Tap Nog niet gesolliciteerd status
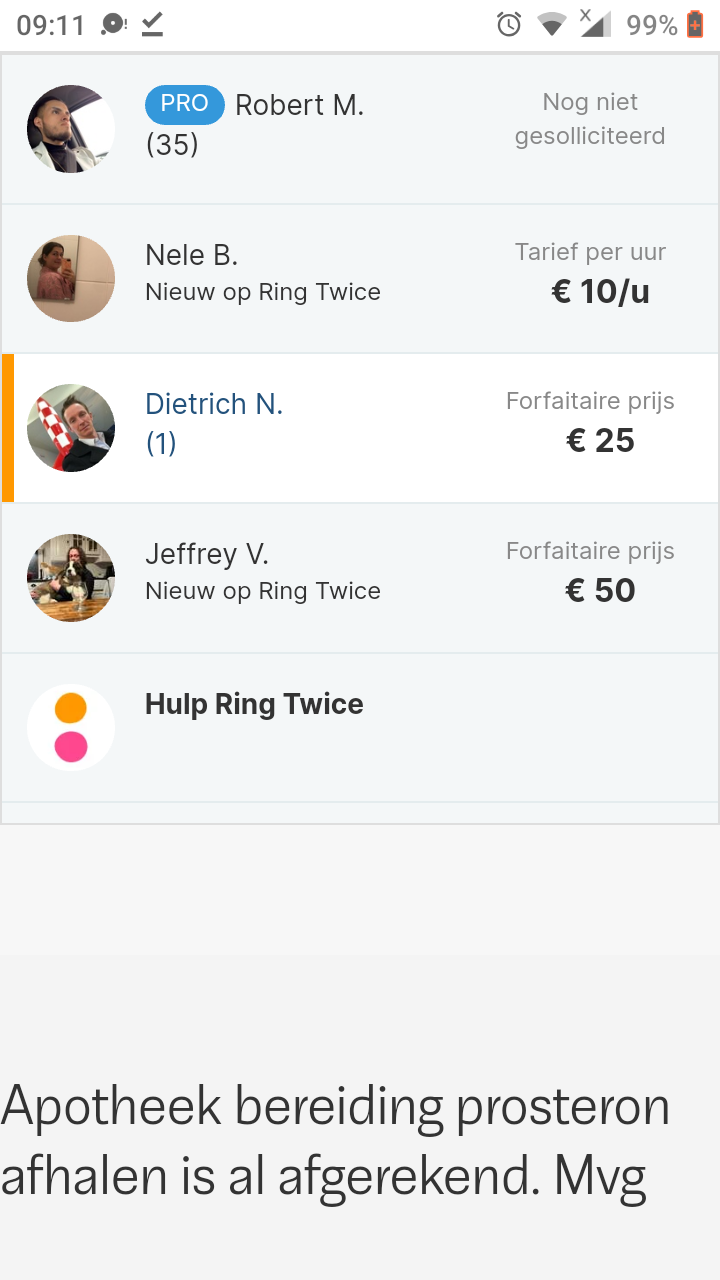Screen dimensions: 720x1280 pyautogui.click(x=590, y=119)
